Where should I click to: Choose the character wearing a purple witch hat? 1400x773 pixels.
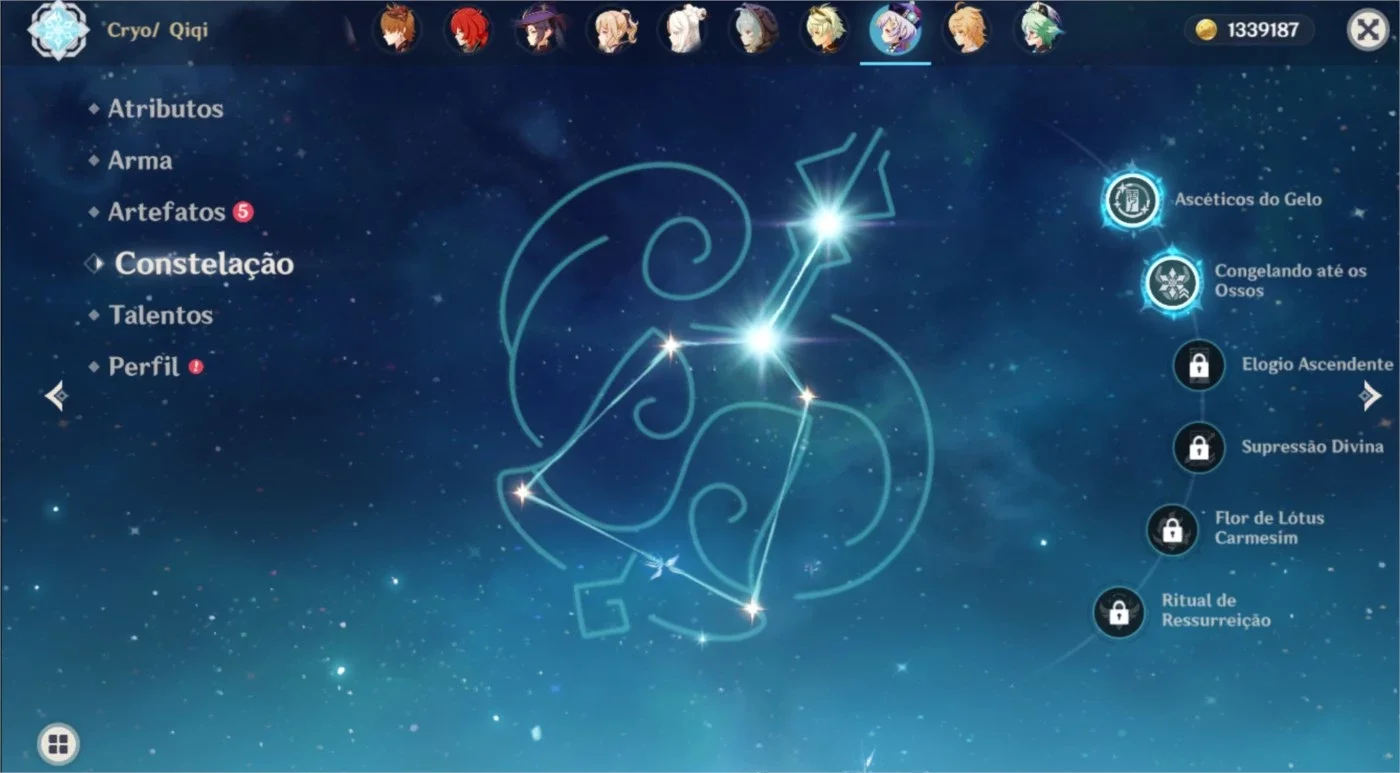[540, 30]
